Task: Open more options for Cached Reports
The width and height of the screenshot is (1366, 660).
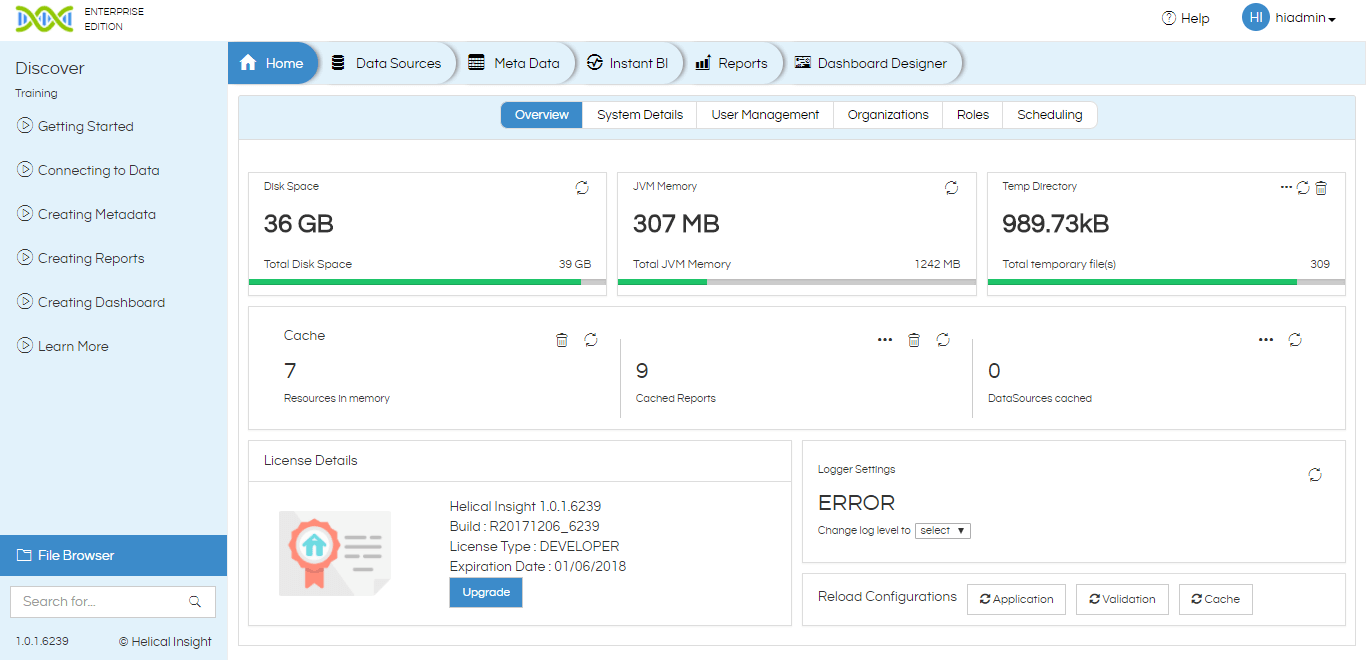Action: 885,340
